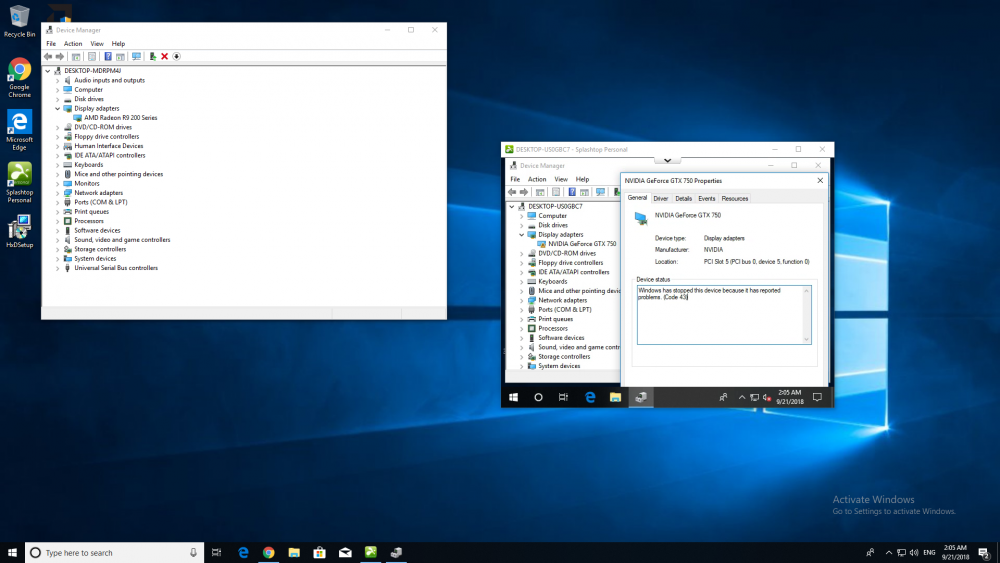Expand the Splashtop session toolbar chevron
1000x563 pixels.
[667, 160]
